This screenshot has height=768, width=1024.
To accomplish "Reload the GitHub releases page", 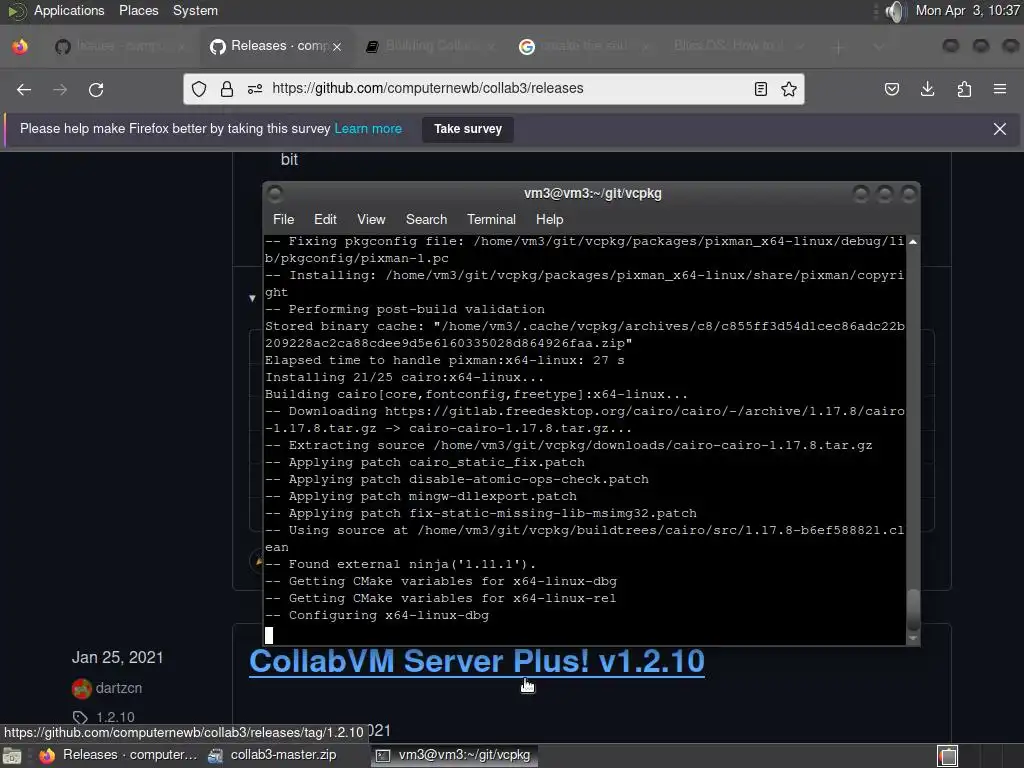I will click(x=96, y=89).
